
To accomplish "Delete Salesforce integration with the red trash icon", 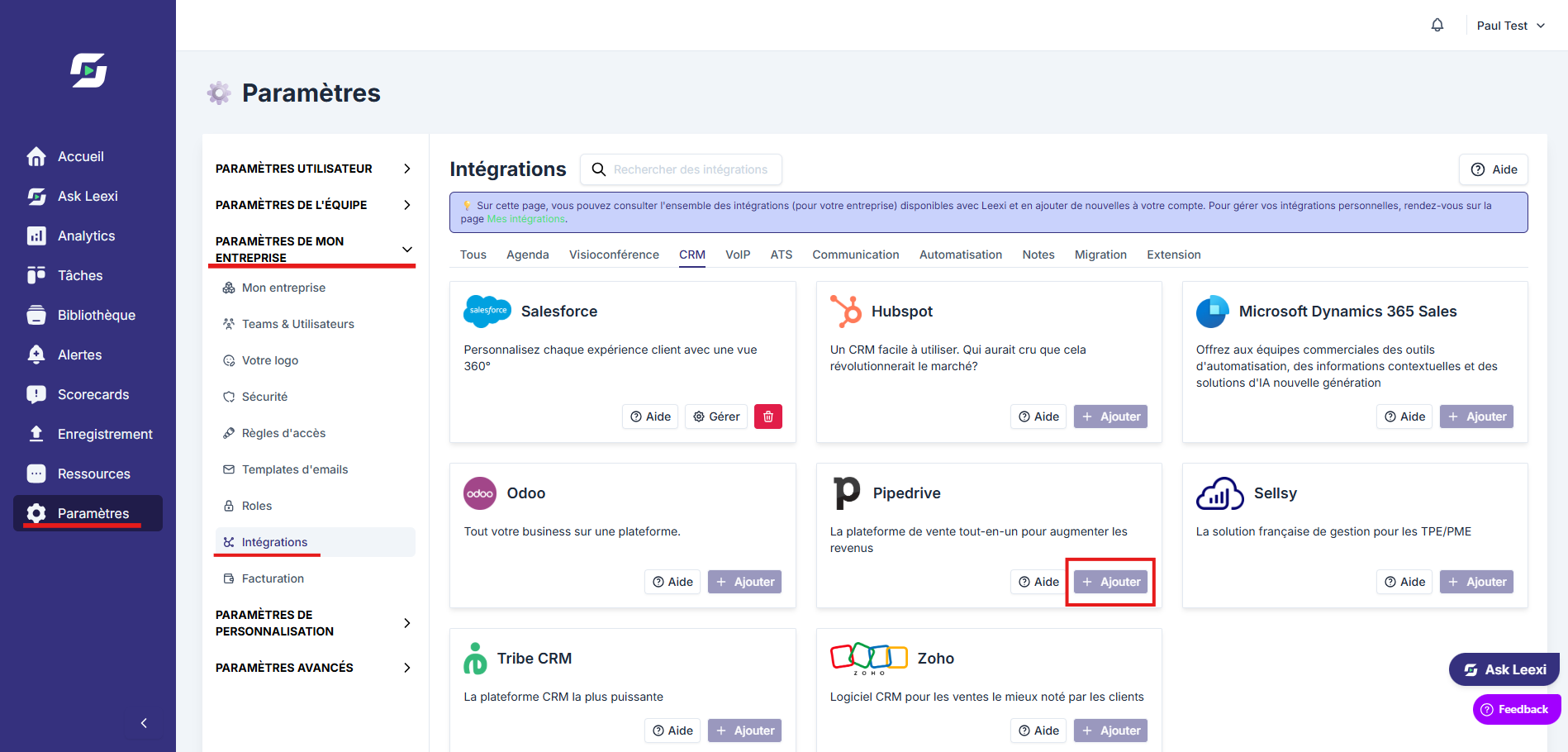I will pyautogui.click(x=768, y=416).
